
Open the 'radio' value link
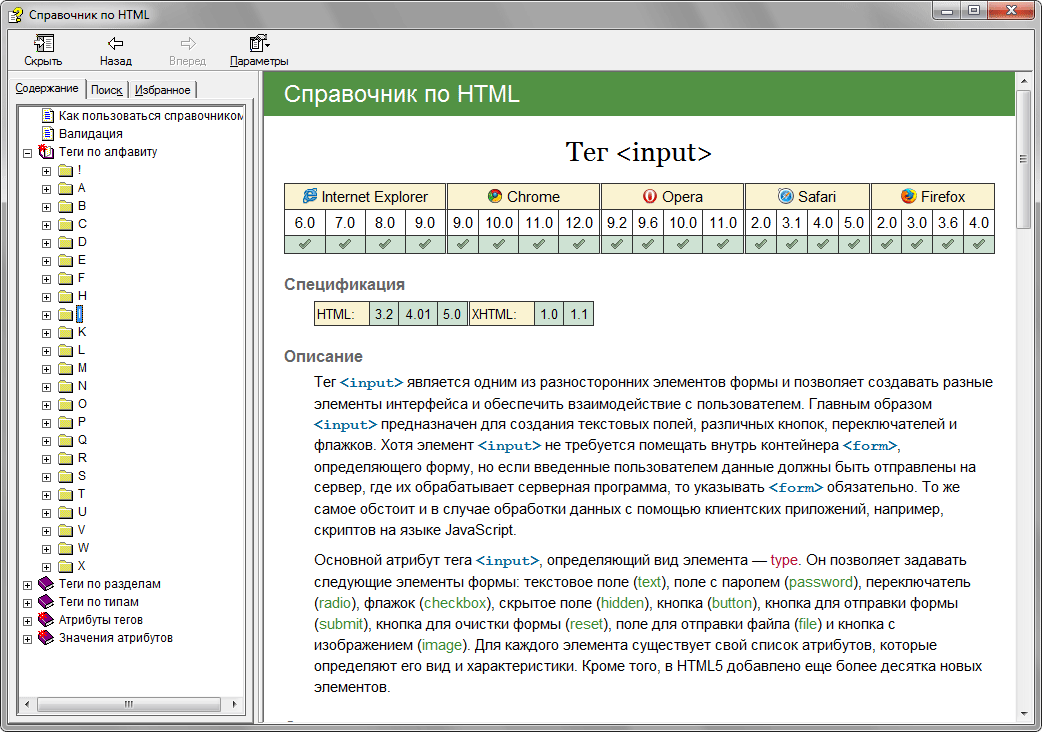tap(334, 603)
